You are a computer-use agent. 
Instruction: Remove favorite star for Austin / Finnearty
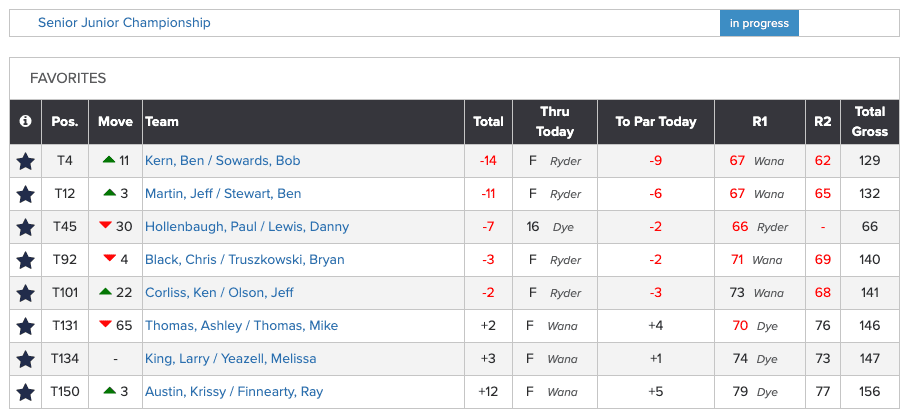(25, 392)
